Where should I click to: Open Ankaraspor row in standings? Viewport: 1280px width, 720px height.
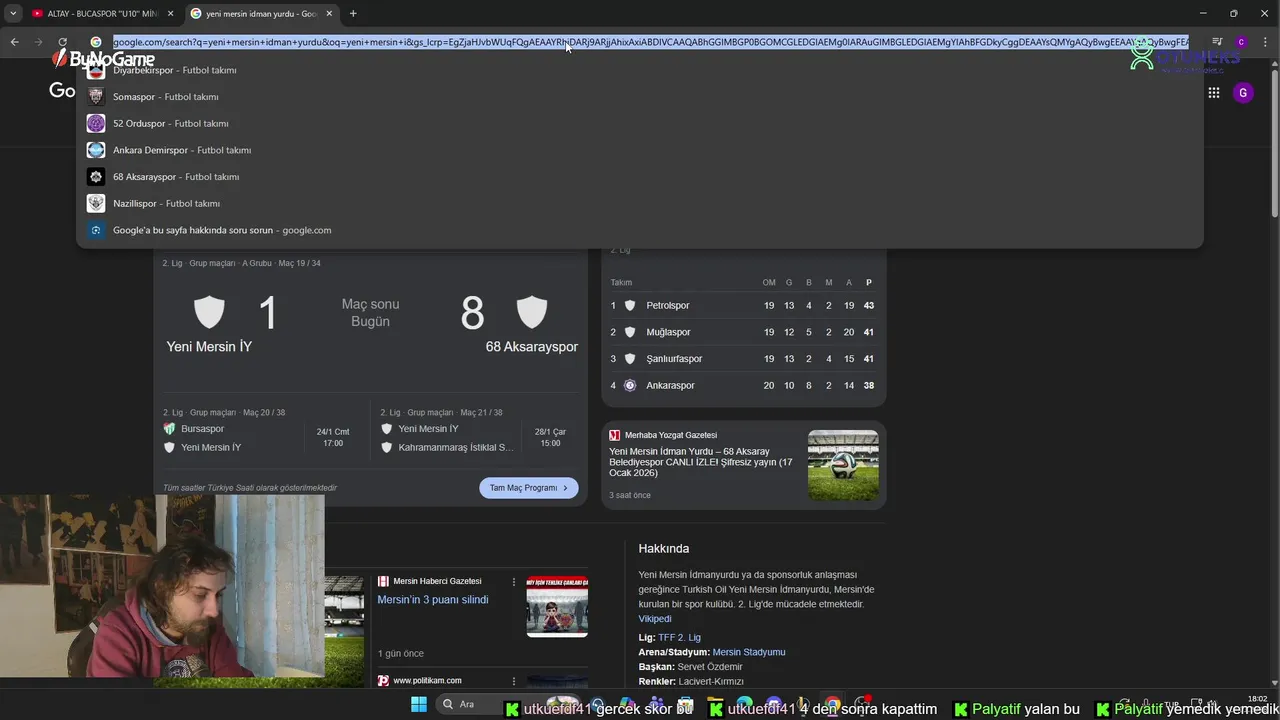point(743,385)
